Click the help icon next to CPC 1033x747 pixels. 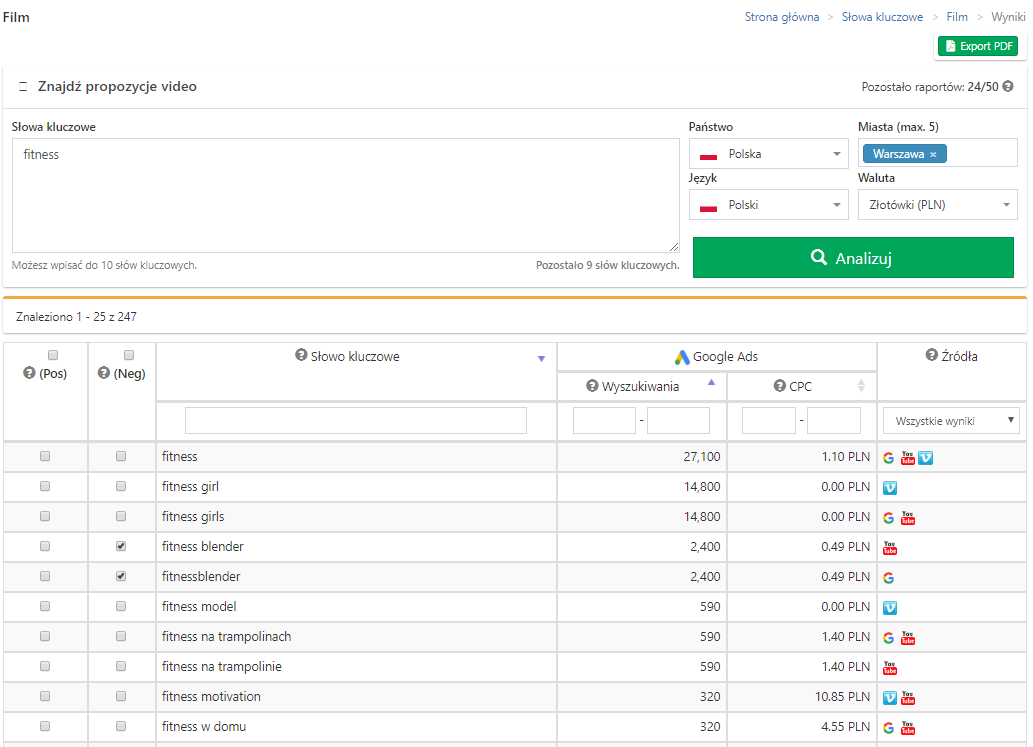(x=780, y=386)
